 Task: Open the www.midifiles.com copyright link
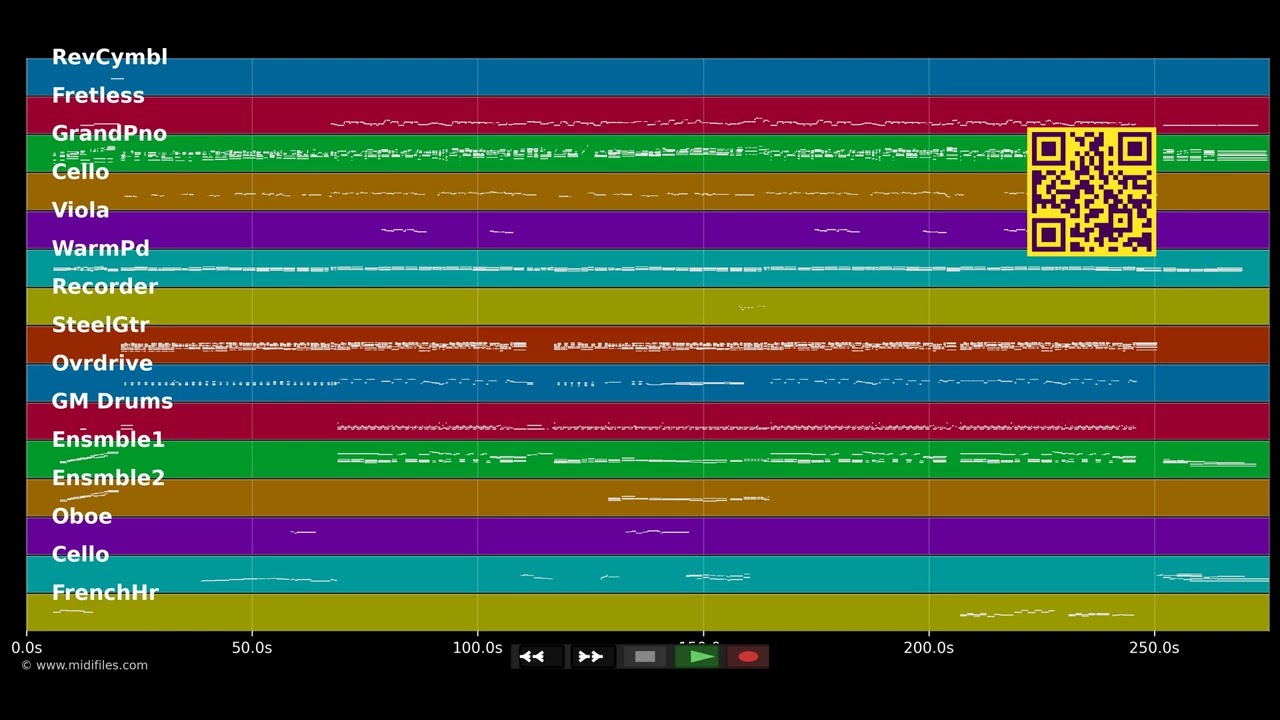(84, 665)
